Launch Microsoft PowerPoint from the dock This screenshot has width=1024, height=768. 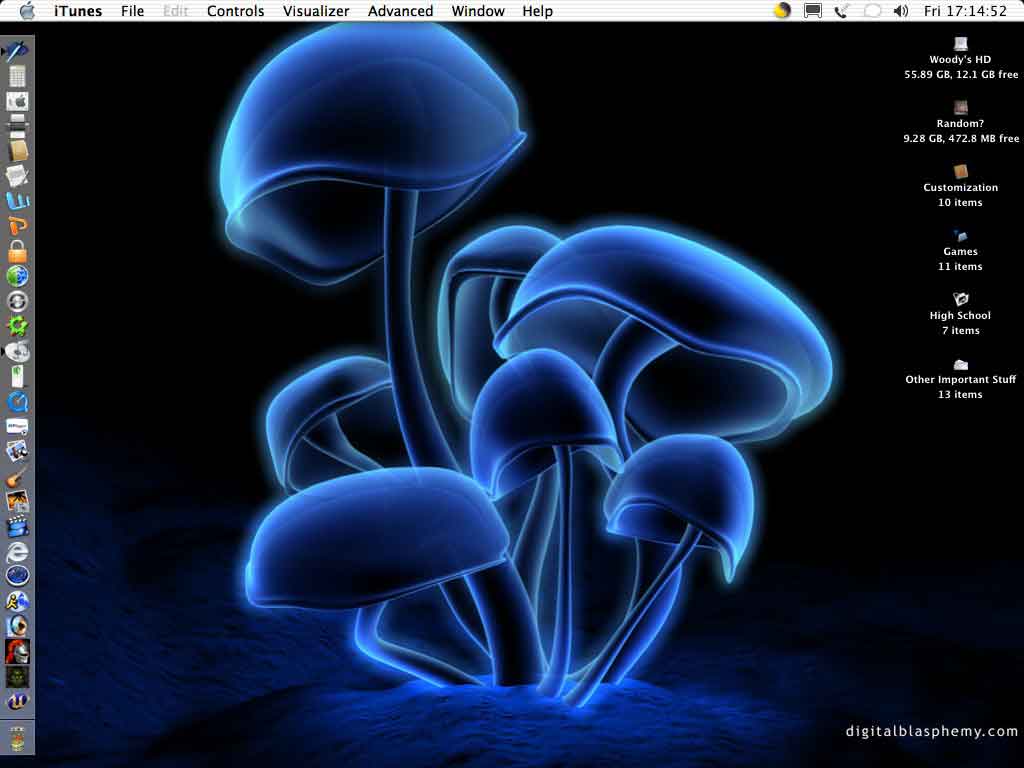click(17, 226)
